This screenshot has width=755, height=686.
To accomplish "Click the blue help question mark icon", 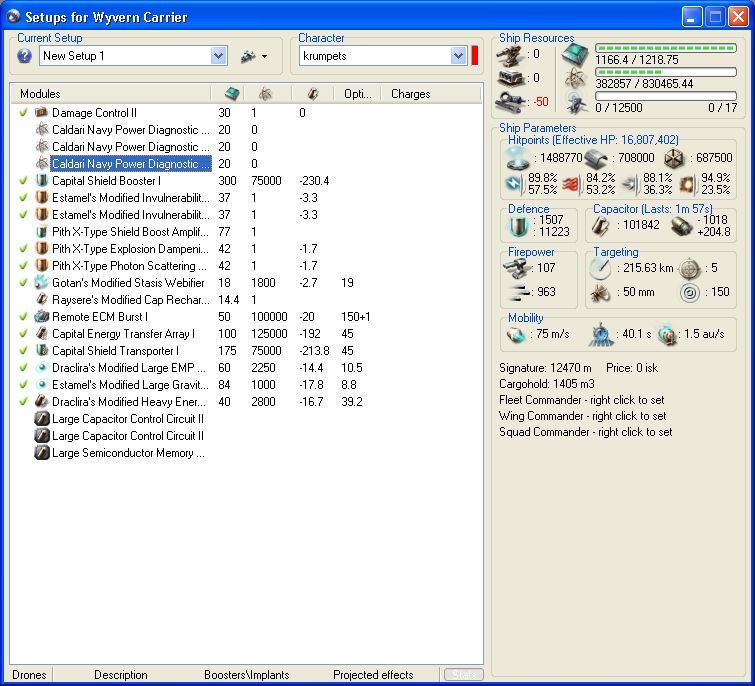I will (x=24, y=56).
